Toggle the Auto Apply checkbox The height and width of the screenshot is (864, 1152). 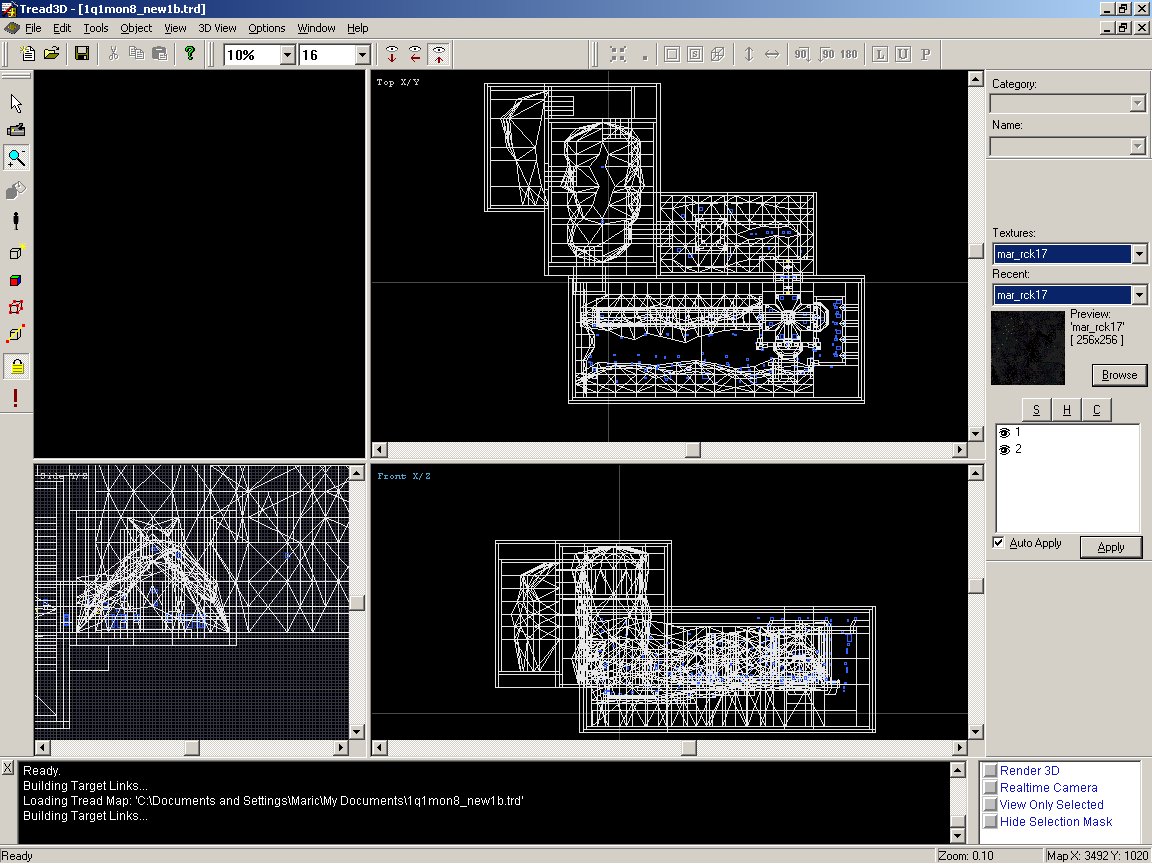pyautogui.click(x=998, y=543)
